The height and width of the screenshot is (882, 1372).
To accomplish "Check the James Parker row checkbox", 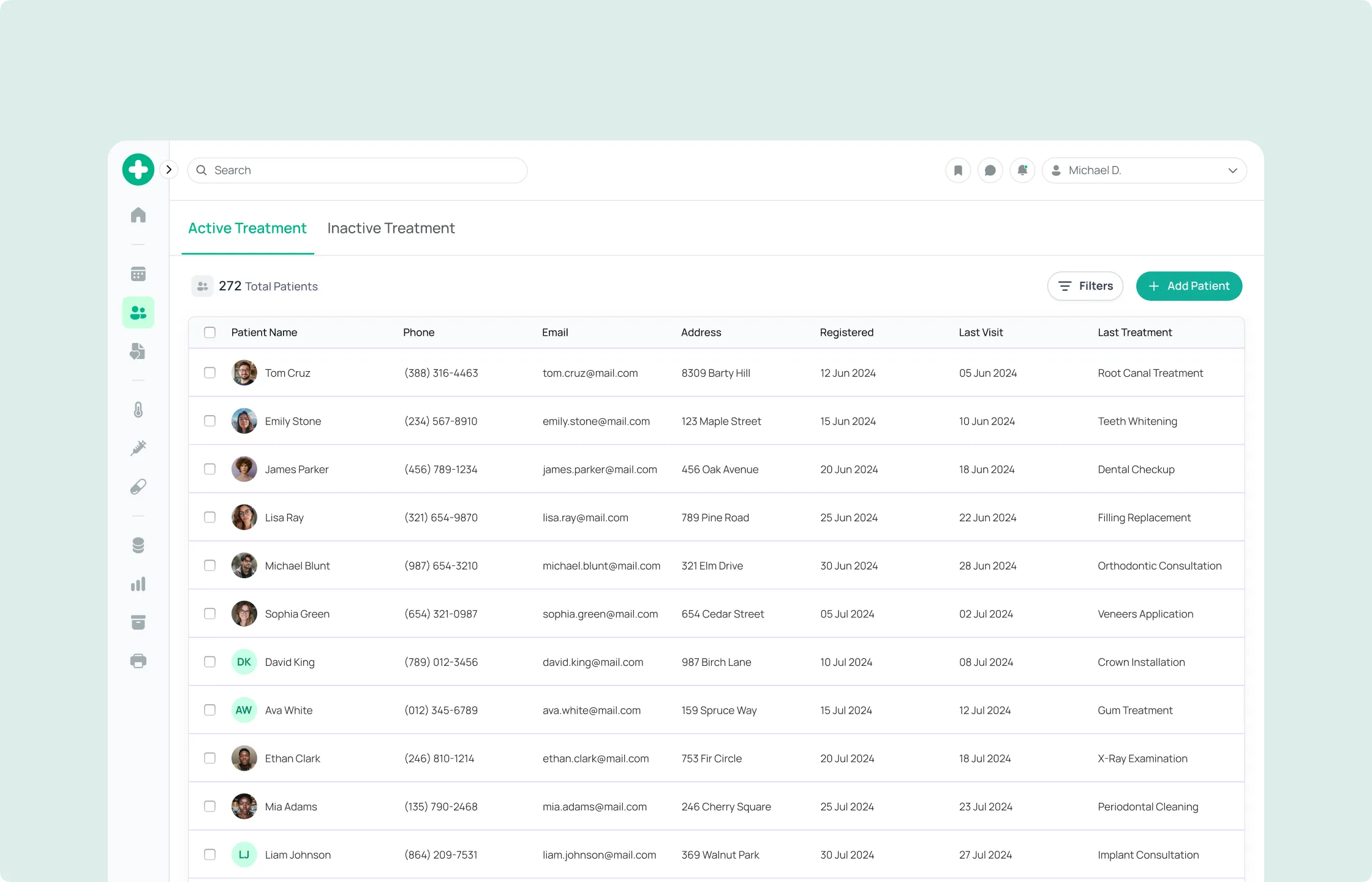I will [210, 469].
